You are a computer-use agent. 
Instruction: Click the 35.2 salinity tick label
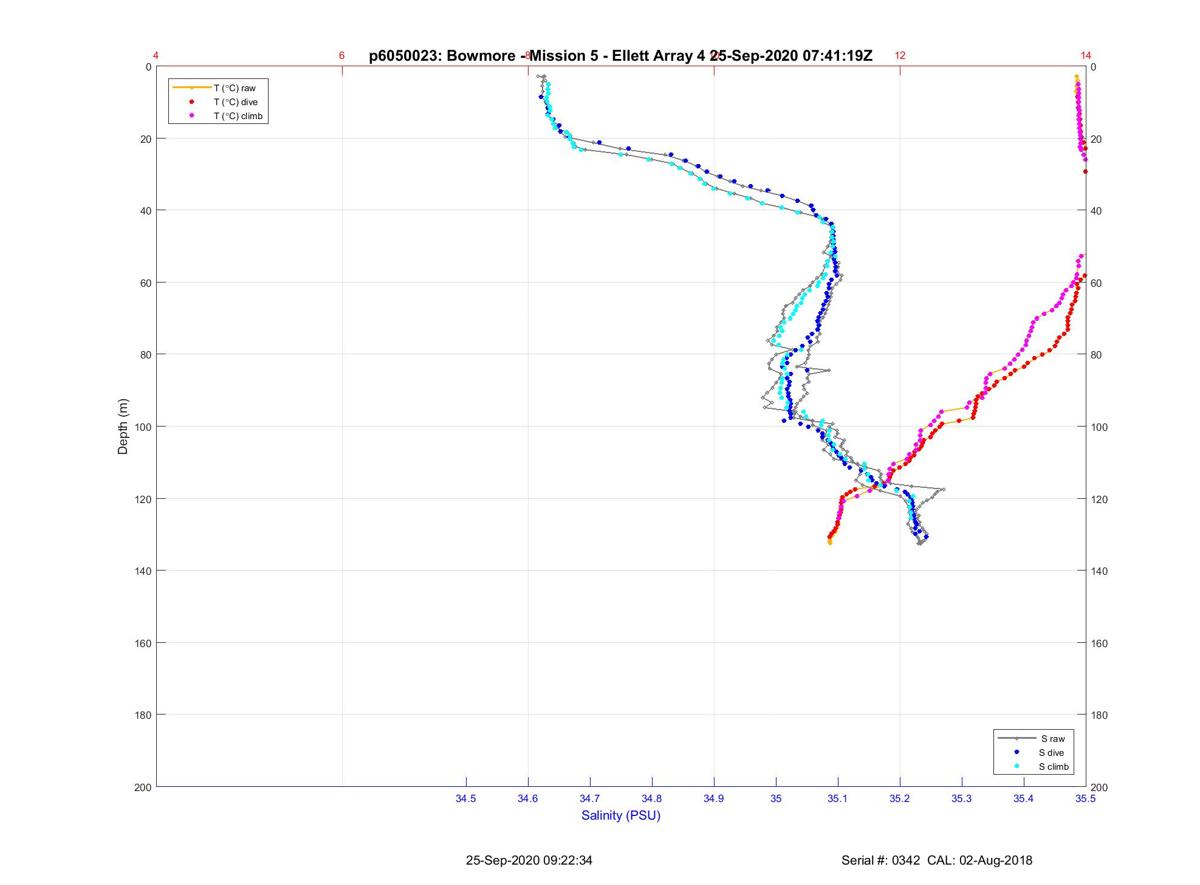pyautogui.click(x=900, y=799)
